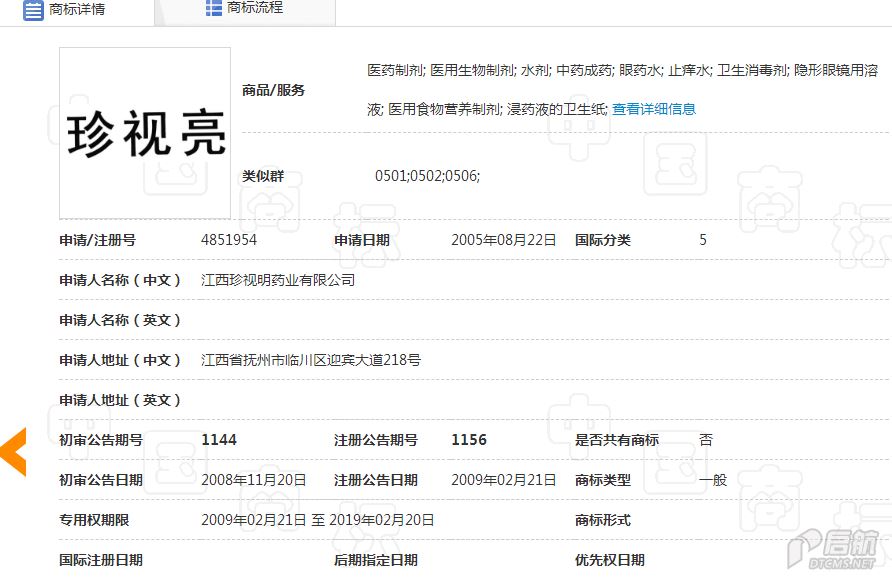Select exclusive rights period 2009年02月21日 至 2019年02月20日
Viewport: 892px width, 578px height.
[x=317, y=520]
